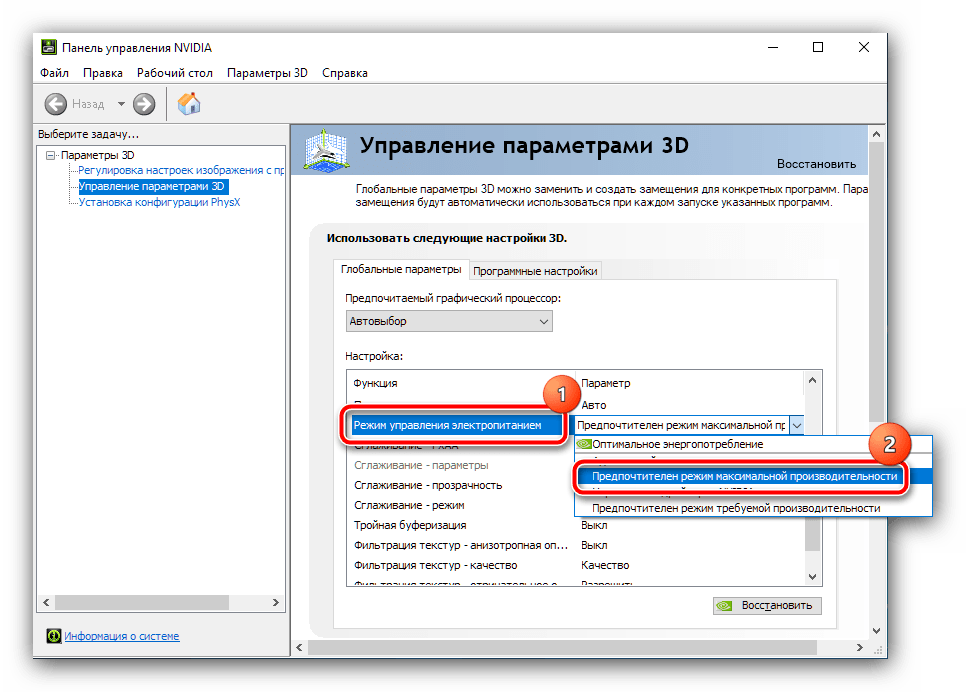Select Сглаживание - прозрачность row

(x=428, y=486)
